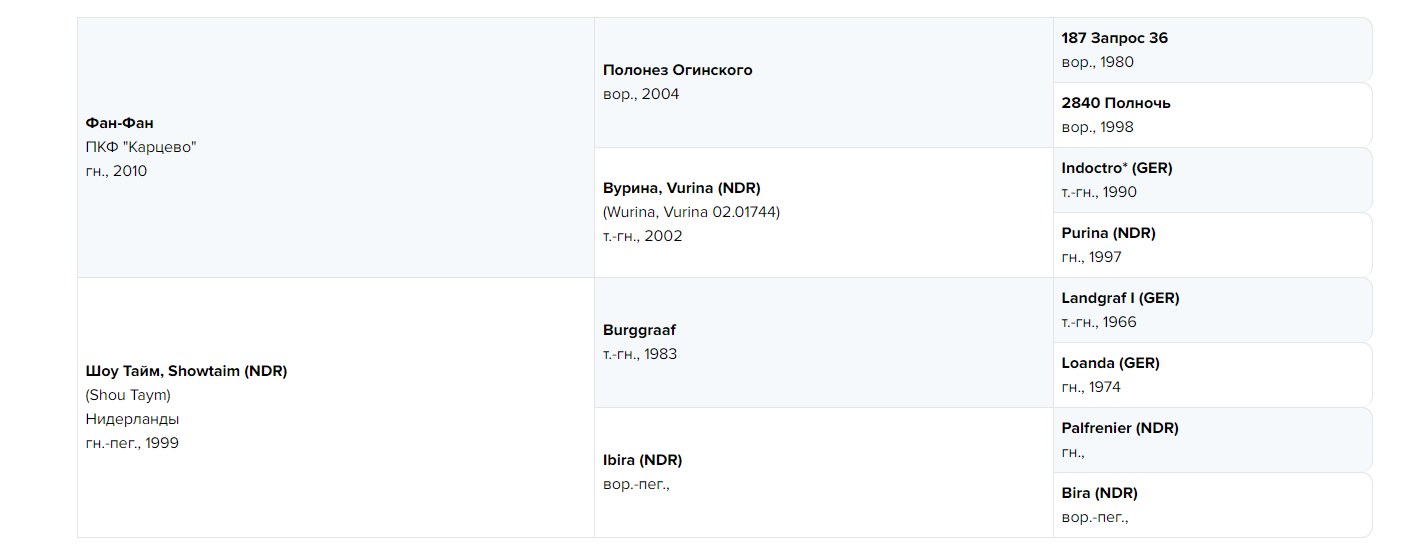1422x552 pixels.
Task: Open the Фан-Фан horse link
Action: (120, 123)
